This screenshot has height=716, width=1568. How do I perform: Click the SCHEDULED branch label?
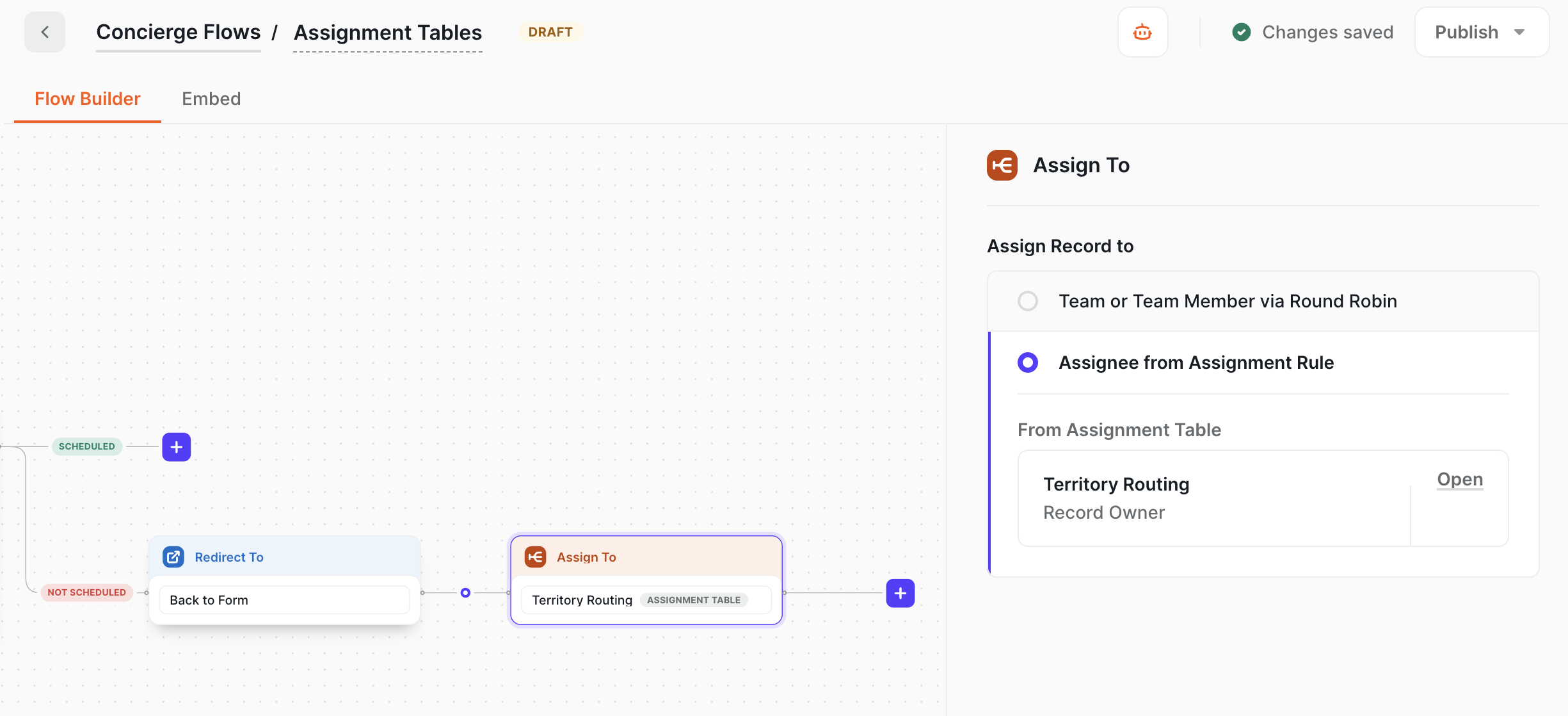(87, 446)
